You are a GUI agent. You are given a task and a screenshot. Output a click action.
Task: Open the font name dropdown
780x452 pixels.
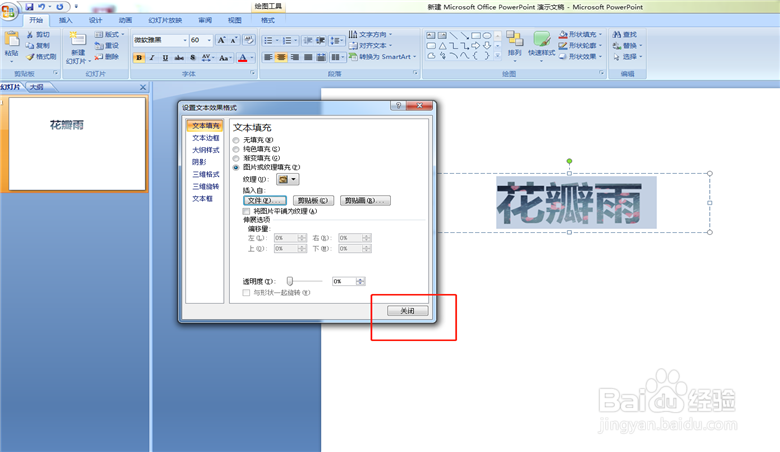pyautogui.click(x=185, y=40)
